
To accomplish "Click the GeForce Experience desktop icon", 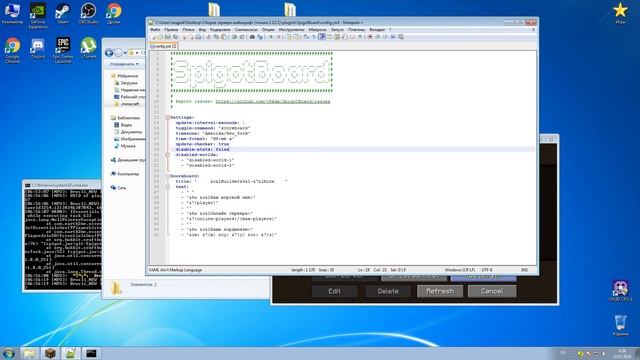I will 38,15.
